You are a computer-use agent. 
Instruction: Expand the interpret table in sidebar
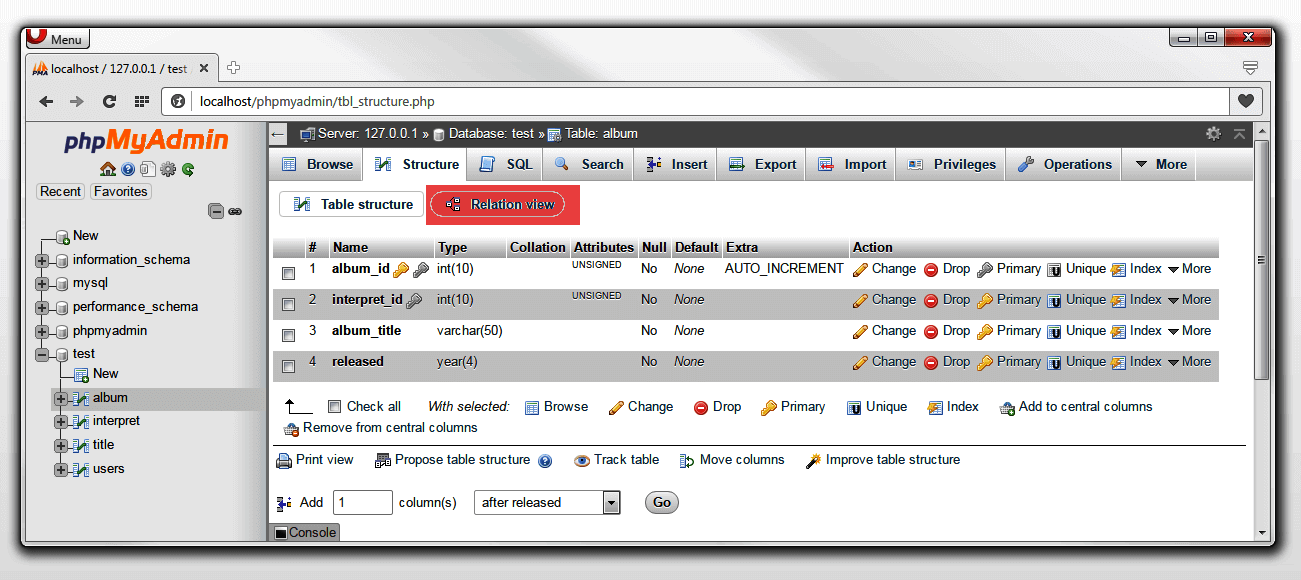coord(60,421)
